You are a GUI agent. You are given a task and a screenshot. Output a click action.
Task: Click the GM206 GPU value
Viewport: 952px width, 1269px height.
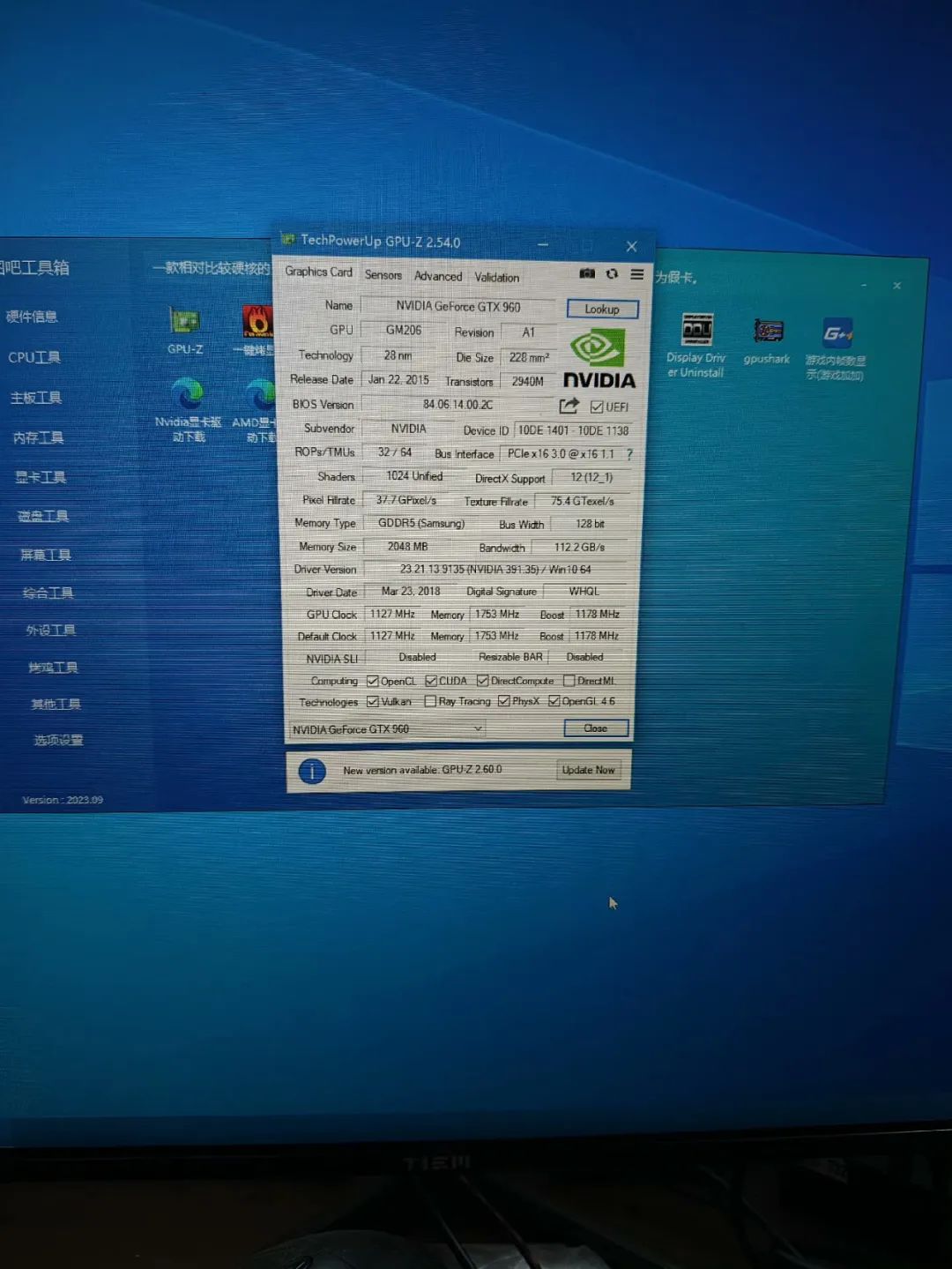(x=404, y=330)
